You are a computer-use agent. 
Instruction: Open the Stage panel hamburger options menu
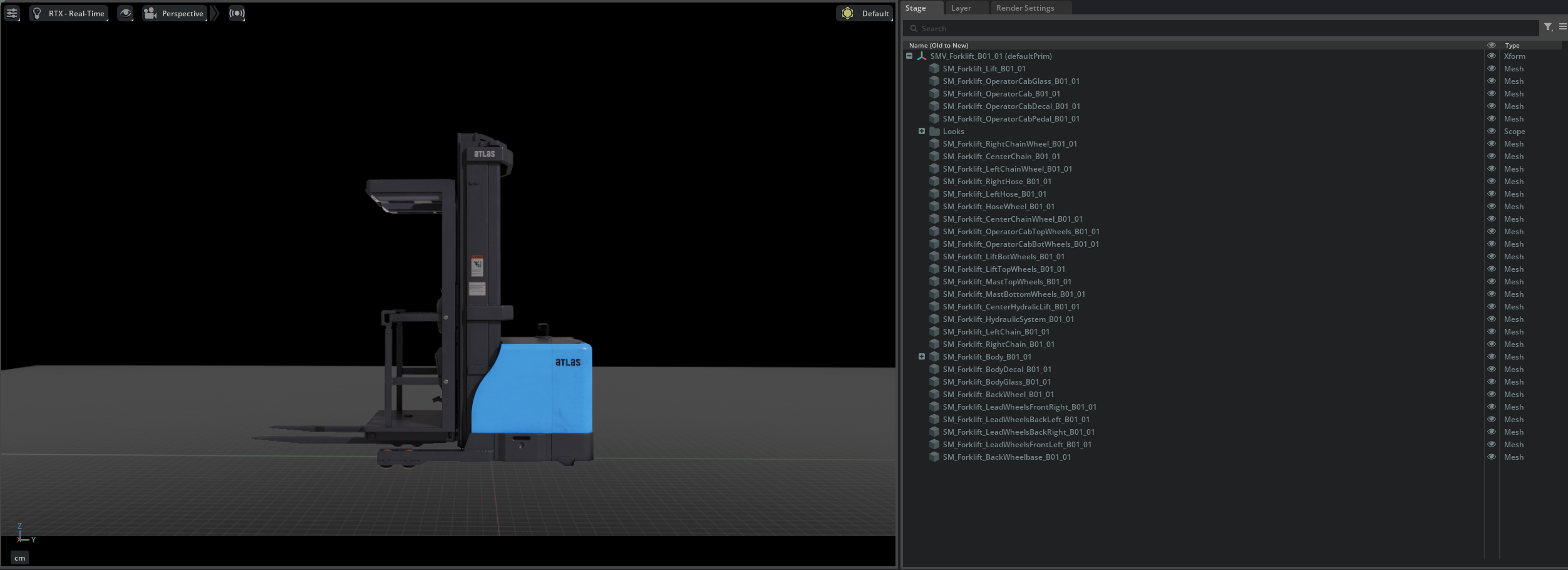(x=1562, y=27)
